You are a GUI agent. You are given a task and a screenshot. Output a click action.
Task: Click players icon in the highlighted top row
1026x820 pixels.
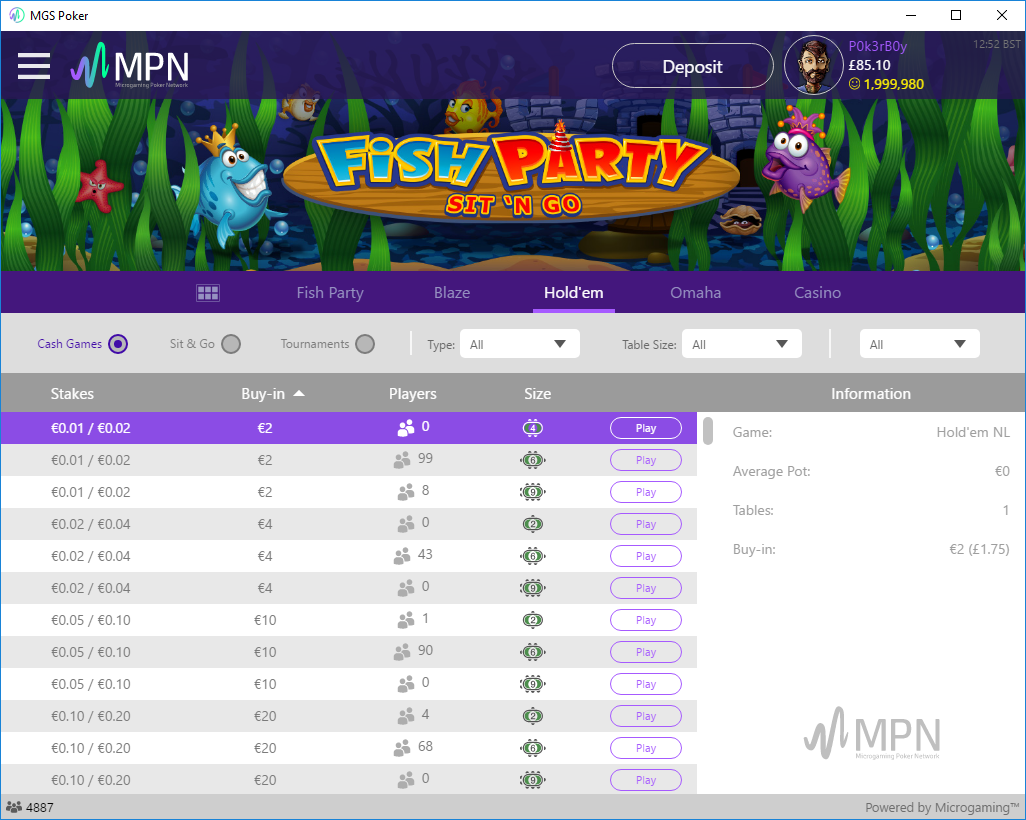tap(406, 428)
